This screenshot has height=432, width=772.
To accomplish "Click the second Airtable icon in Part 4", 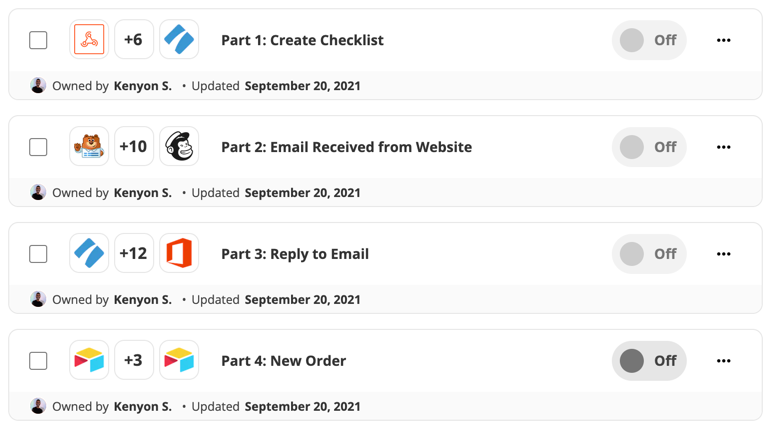I will click(x=179, y=361).
